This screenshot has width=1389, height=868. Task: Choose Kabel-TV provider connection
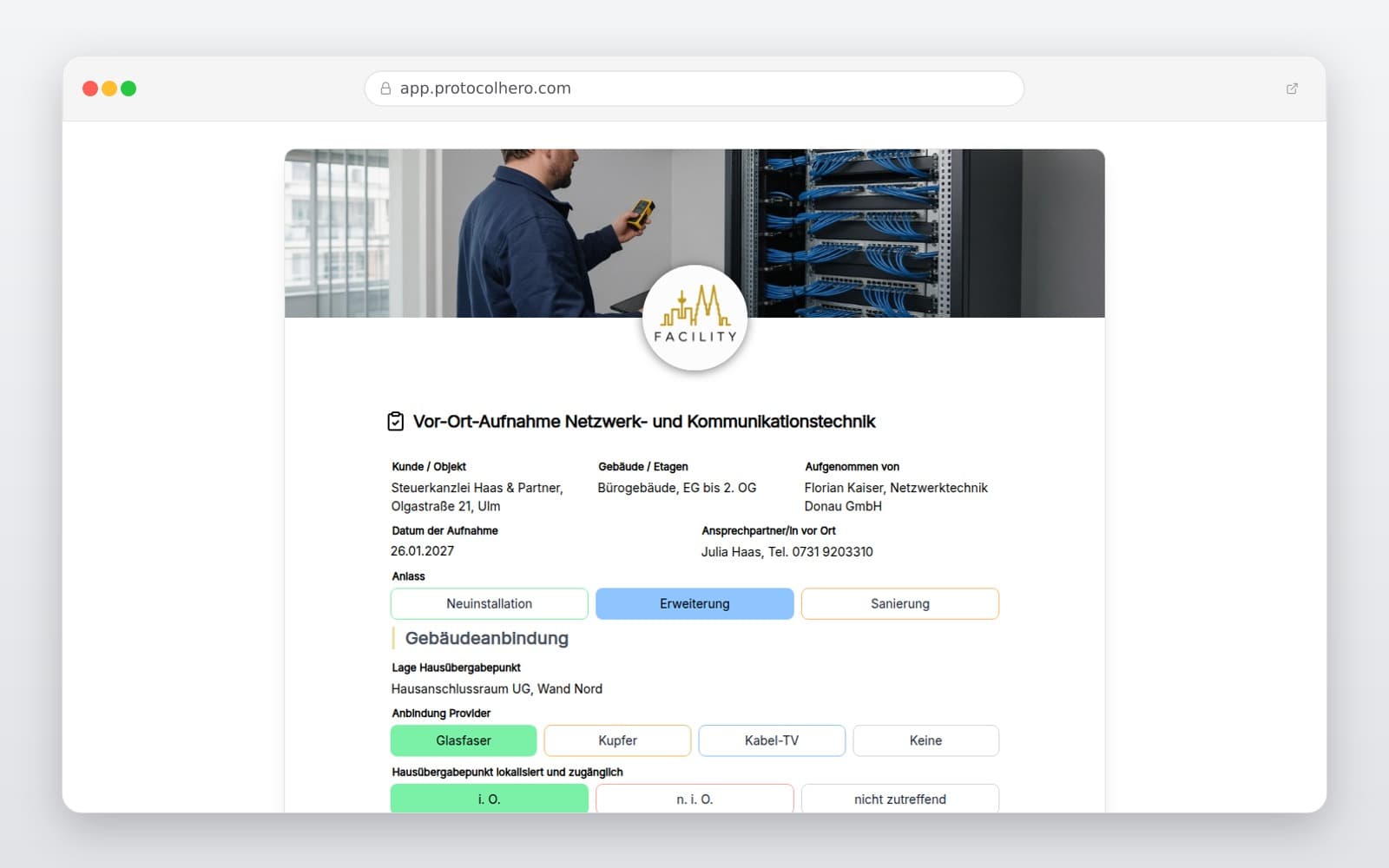coord(772,740)
